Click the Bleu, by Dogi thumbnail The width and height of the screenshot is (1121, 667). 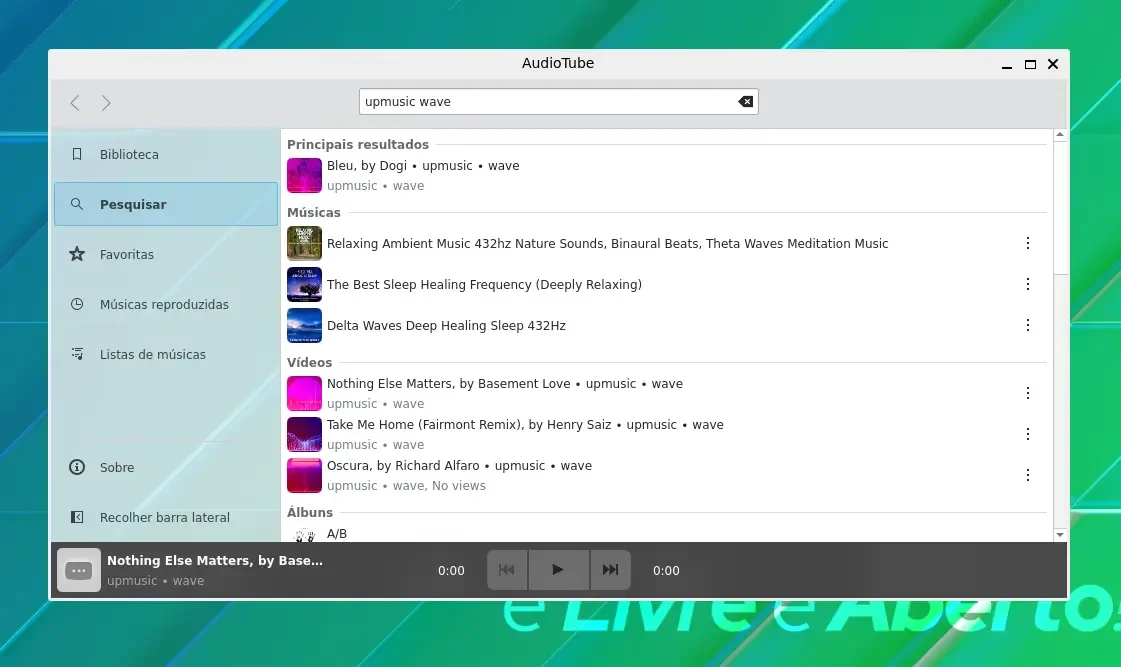[305, 176]
